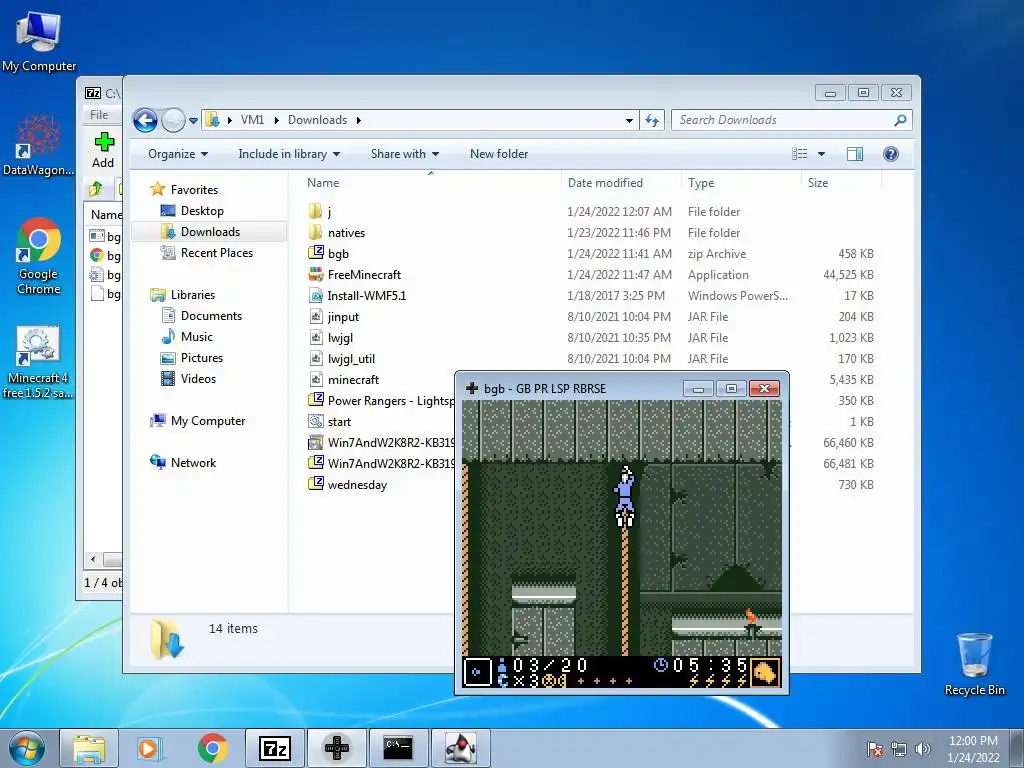Select Downloads in navigation pane
Viewport: 1024px width, 768px height.
(x=210, y=232)
